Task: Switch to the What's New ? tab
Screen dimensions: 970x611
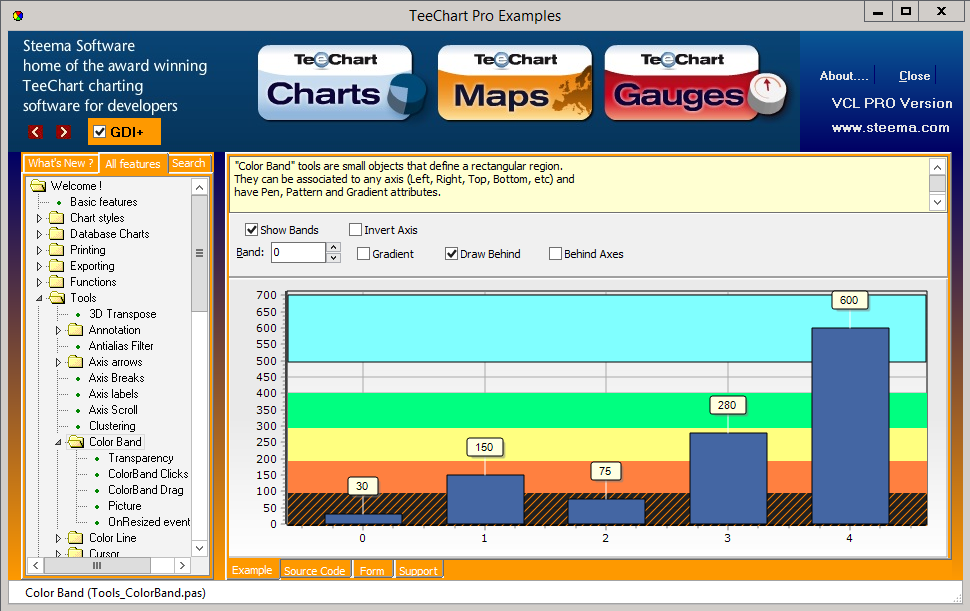Action: pyautogui.click(x=61, y=163)
